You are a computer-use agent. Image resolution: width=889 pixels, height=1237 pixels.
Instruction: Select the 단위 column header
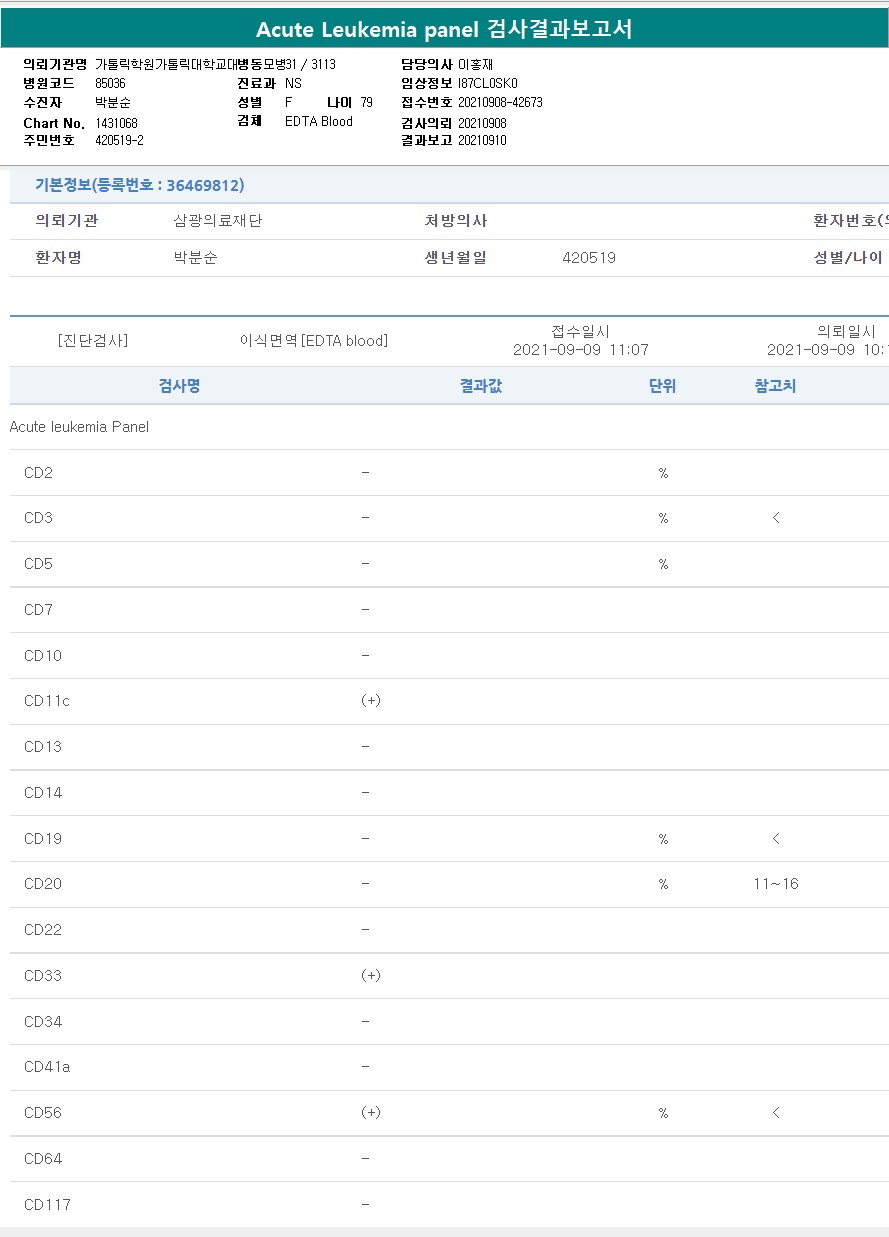click(x=663, y=386)
